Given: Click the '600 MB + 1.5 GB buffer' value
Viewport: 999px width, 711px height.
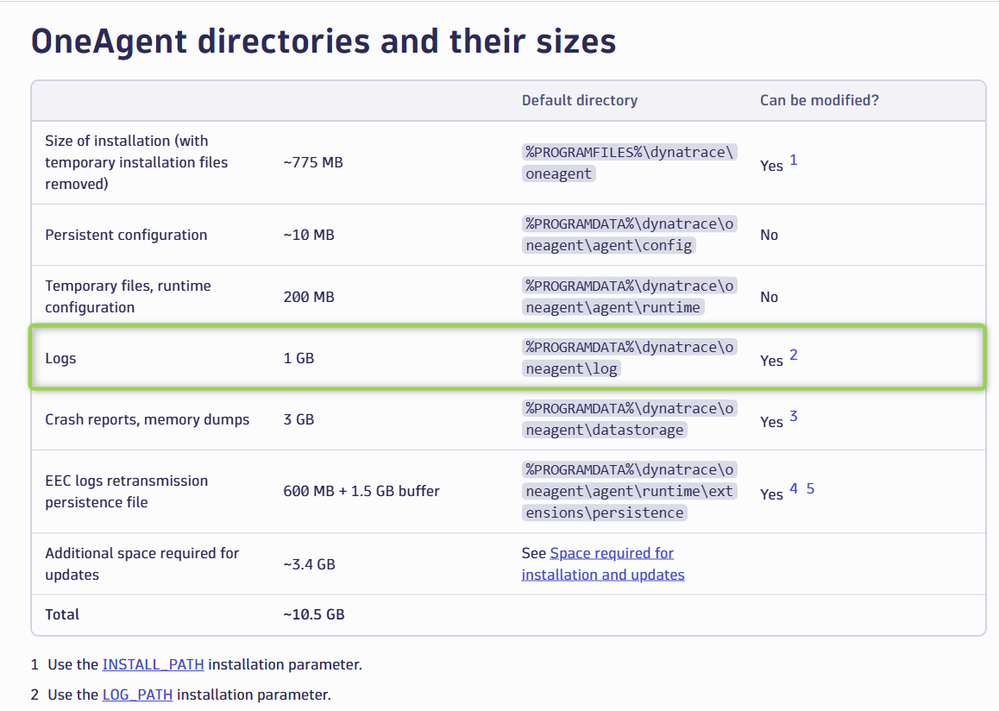Looking at the screenshot, I should 361,491.
